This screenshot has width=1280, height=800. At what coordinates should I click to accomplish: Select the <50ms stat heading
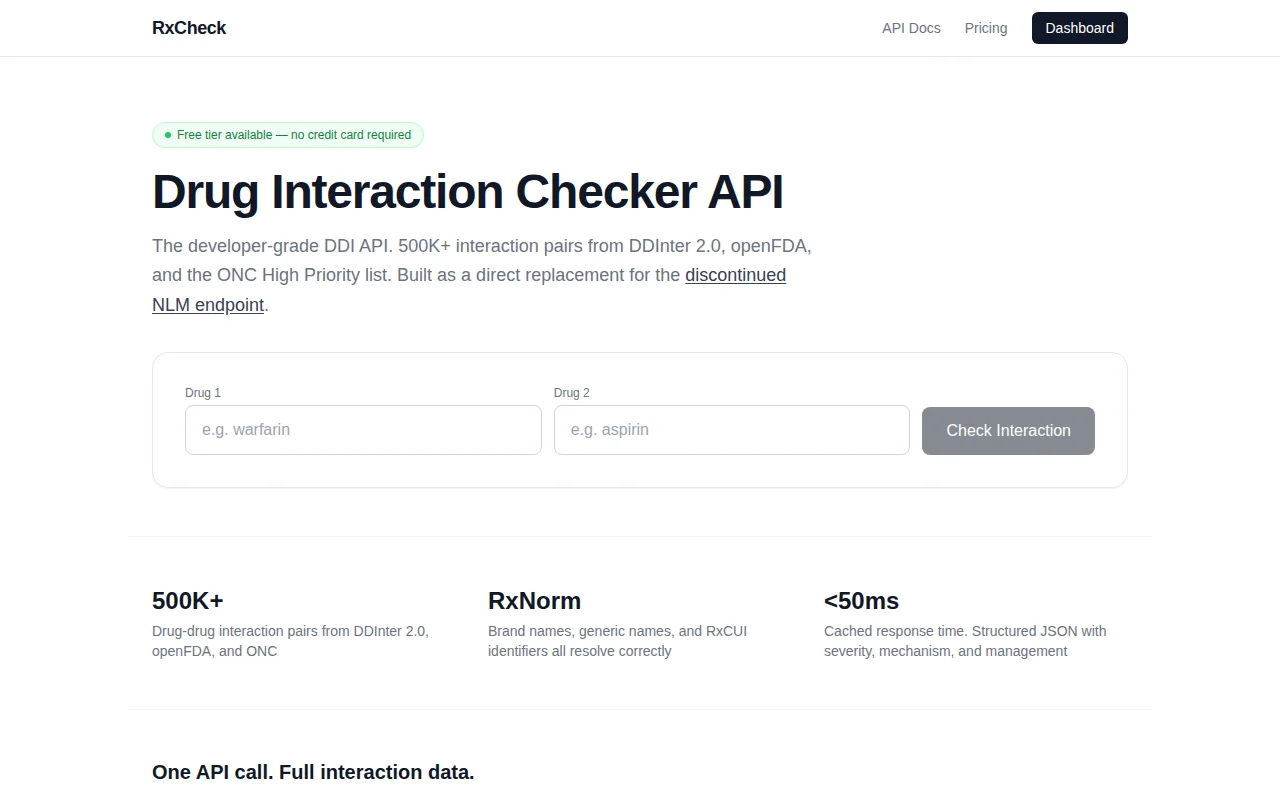861,601
